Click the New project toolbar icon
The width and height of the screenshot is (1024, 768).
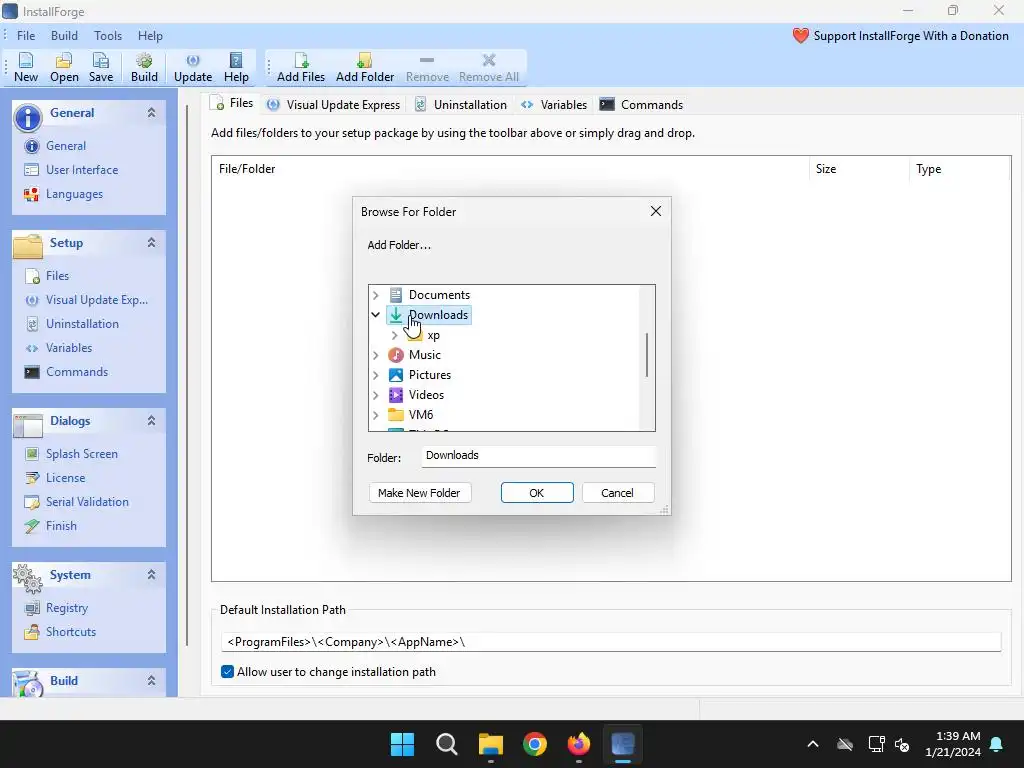point(25,67)
